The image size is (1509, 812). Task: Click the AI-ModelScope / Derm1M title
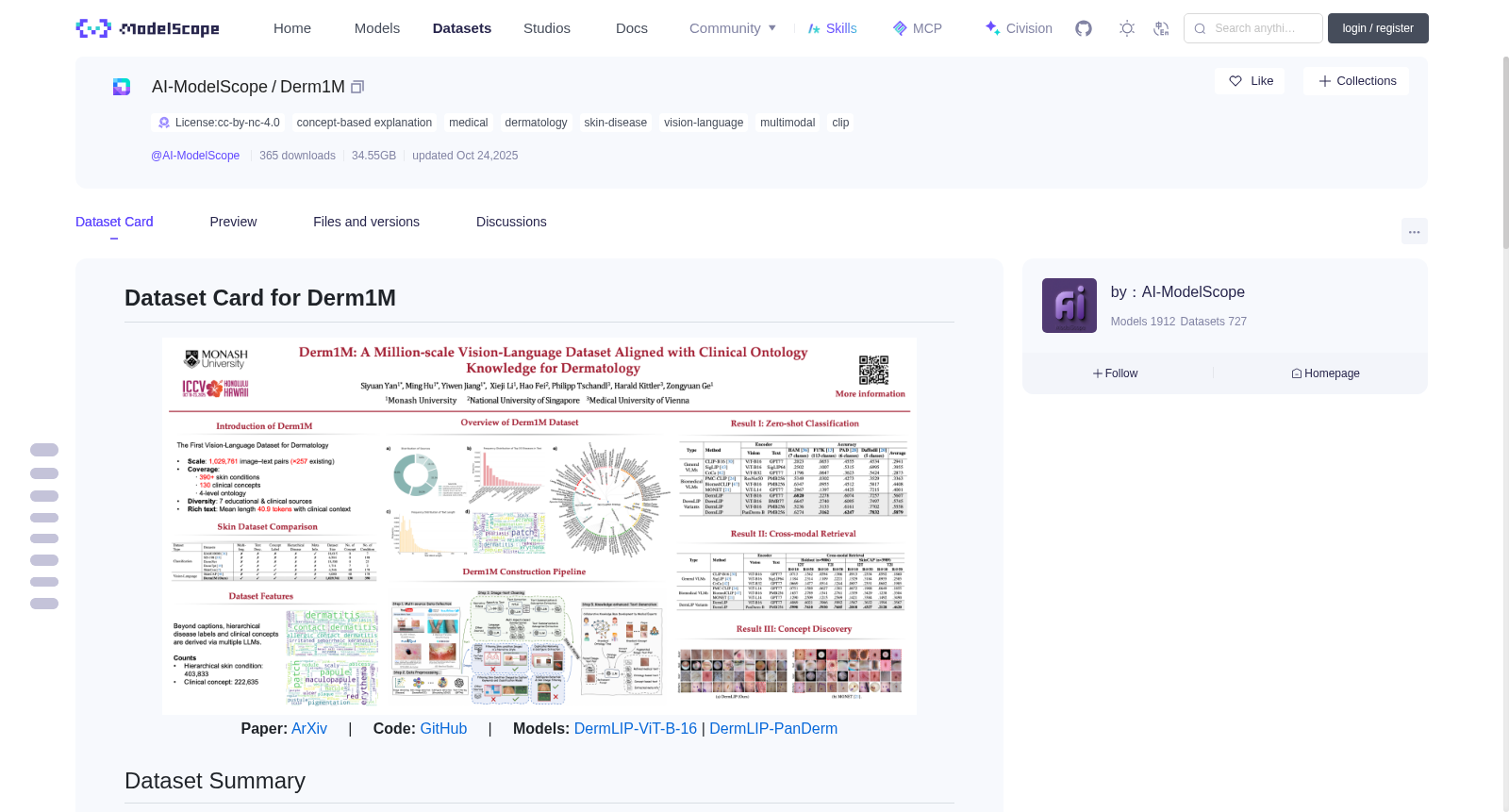click(248, 87)
